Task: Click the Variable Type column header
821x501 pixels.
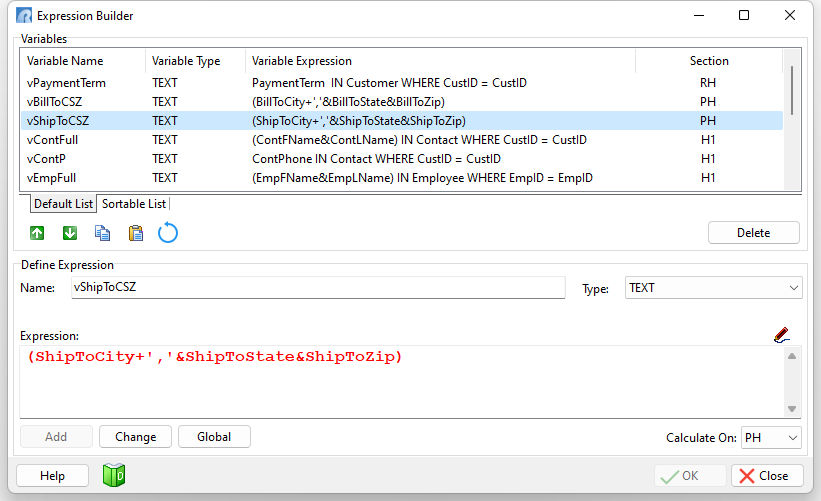Action: pos(195,61)
